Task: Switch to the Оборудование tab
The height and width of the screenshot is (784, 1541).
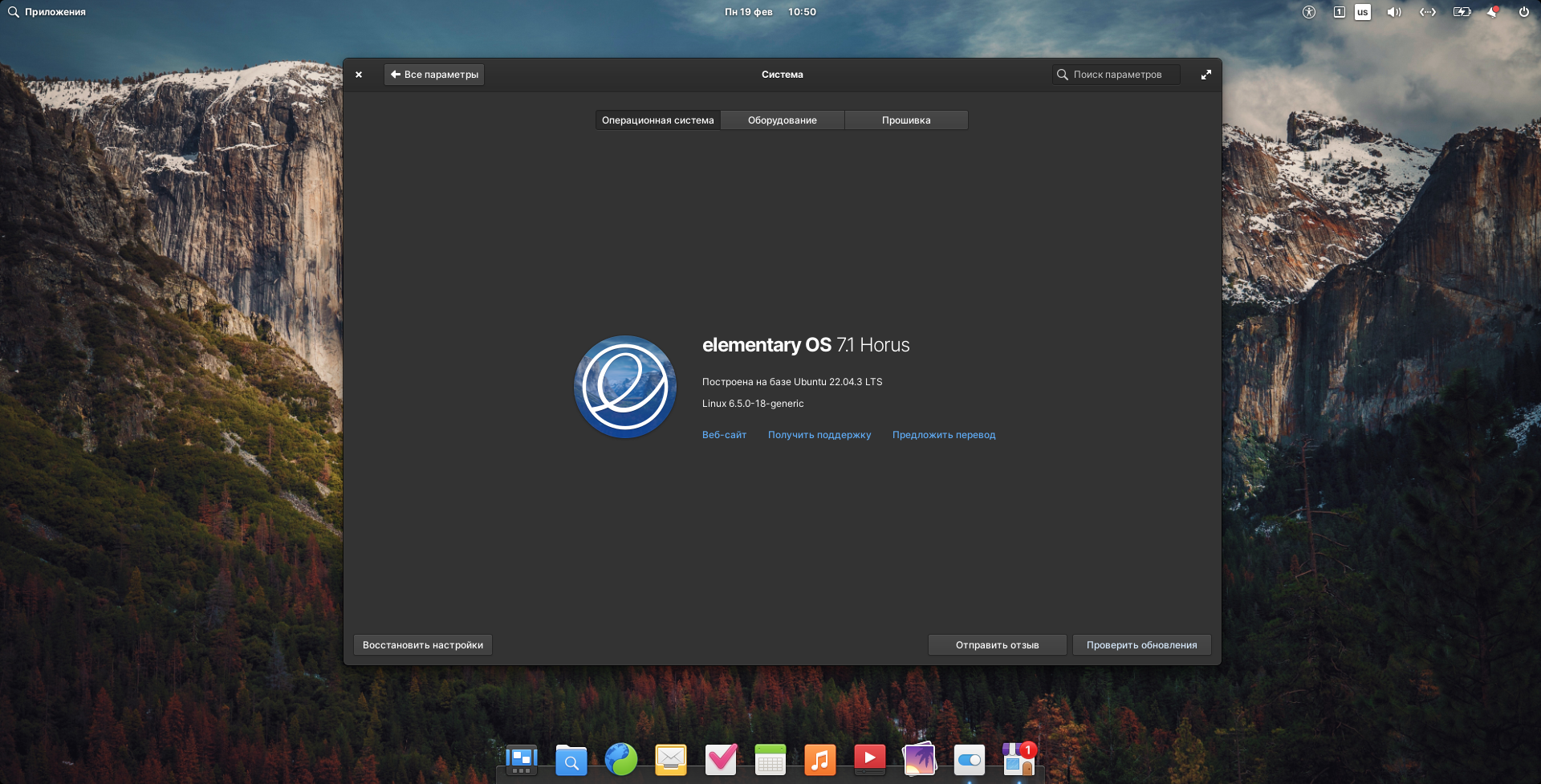Action: [783, 120]
